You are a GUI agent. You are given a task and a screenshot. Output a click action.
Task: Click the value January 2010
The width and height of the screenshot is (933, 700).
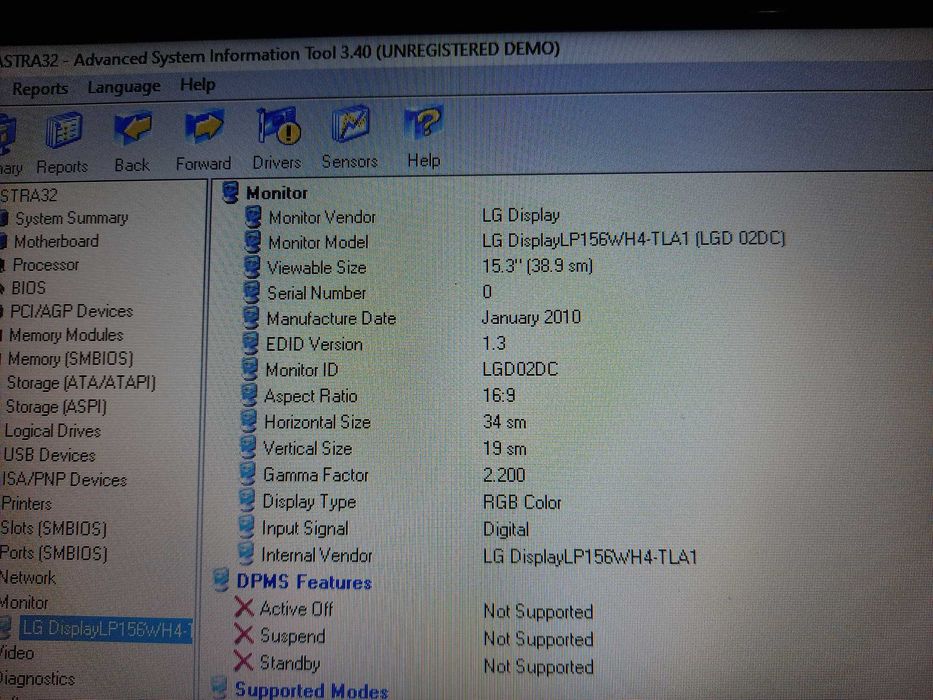[x=531, y=317]
